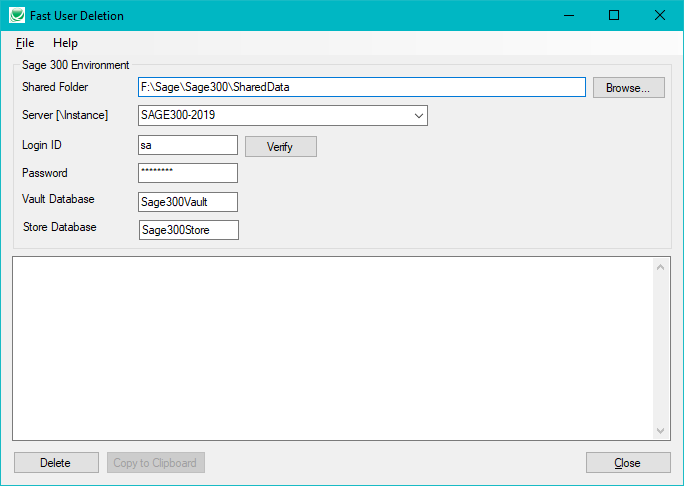Minimize the Fast User Deletion window

tap(569, 15)
